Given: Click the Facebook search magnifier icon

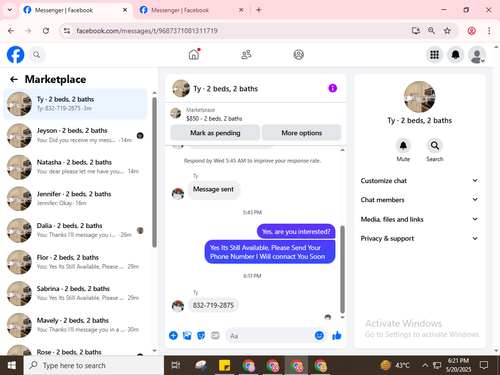Looking at the screenshot, I should coord(37,55).
